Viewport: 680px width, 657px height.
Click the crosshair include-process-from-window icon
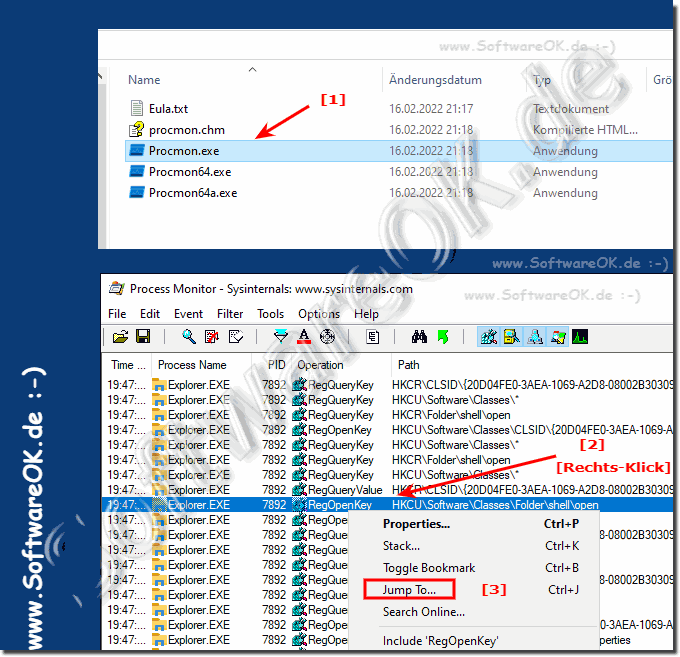tap(327, 337)
